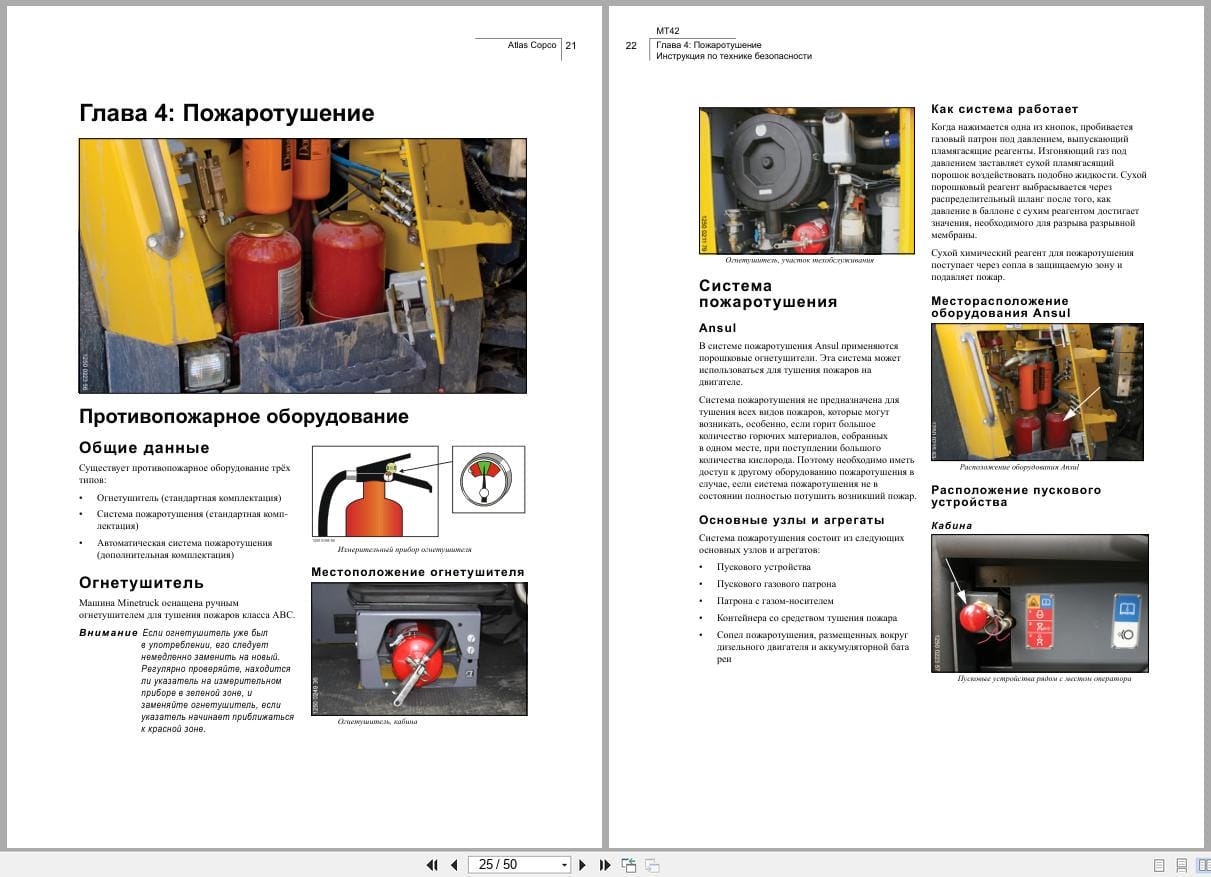
Task: Click 'Расположение пускового устройства' heading
Action: coord(1016,496)
